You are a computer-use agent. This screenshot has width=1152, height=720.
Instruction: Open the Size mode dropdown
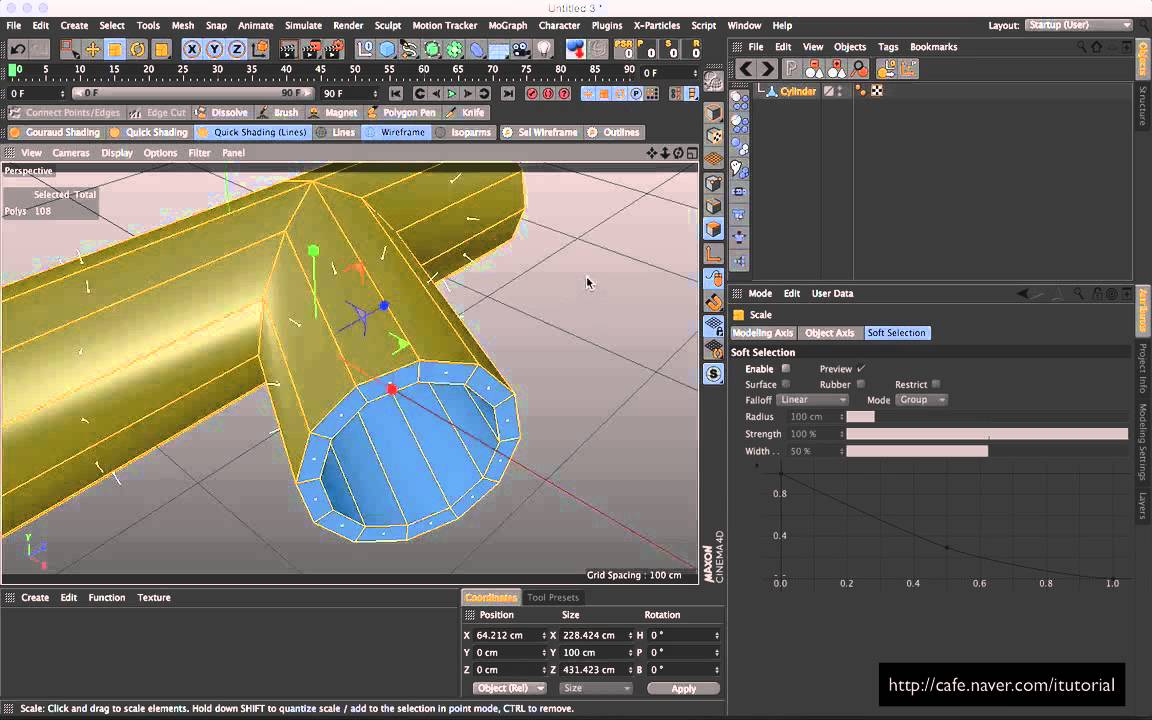coord(595,688)
